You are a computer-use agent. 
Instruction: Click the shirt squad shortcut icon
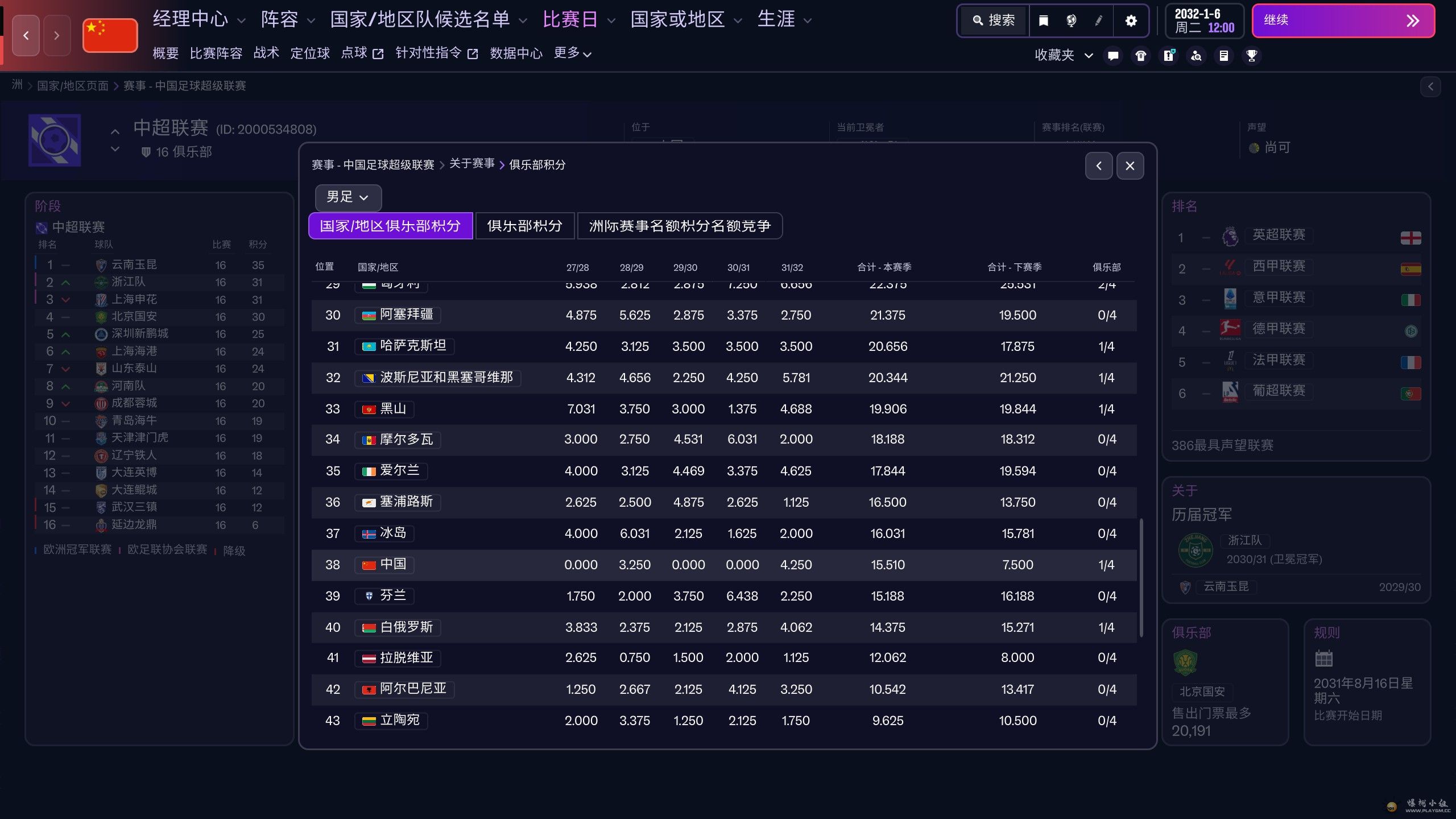point(1141,55)
